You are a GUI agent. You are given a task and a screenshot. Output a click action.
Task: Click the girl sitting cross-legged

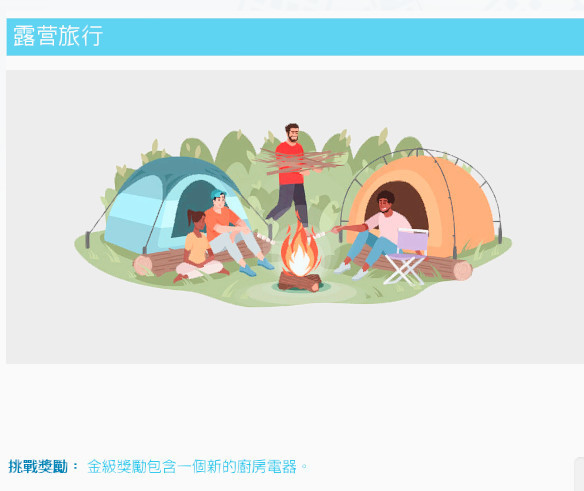click(x=199, y=248)
